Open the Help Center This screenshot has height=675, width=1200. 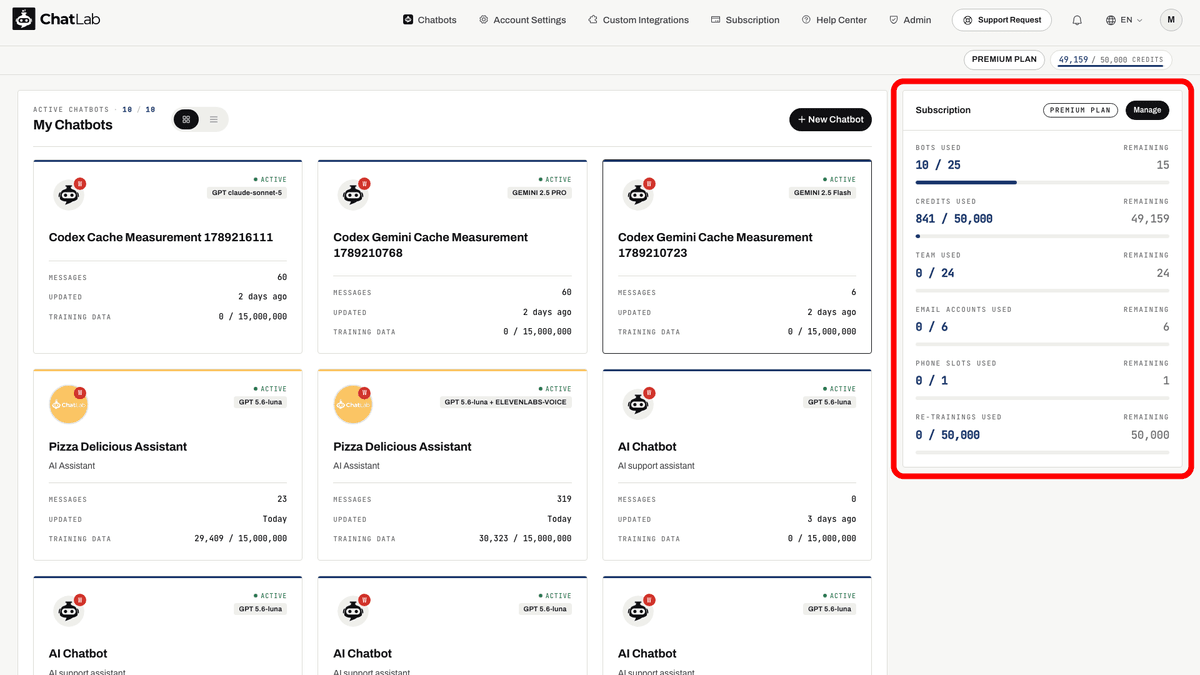pyautogui.click(x=834, y=20)
